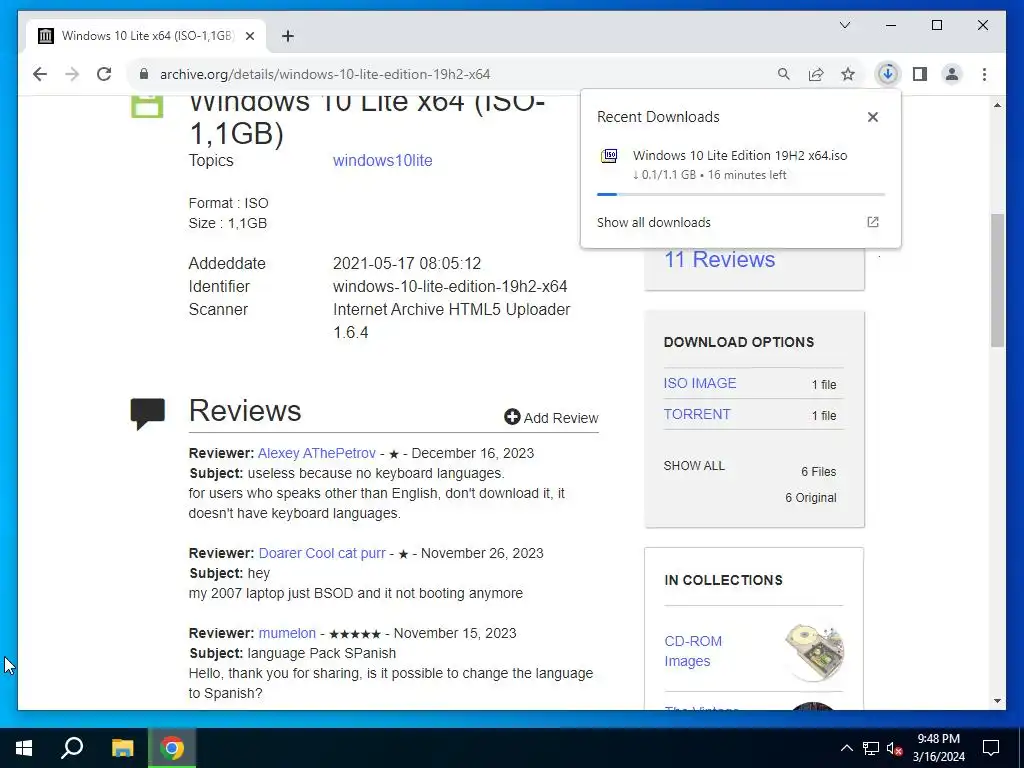The height and width of the screenshot is (768, 1024).
Task: Open taskbar search magnifier
Action: click(72, 748)
